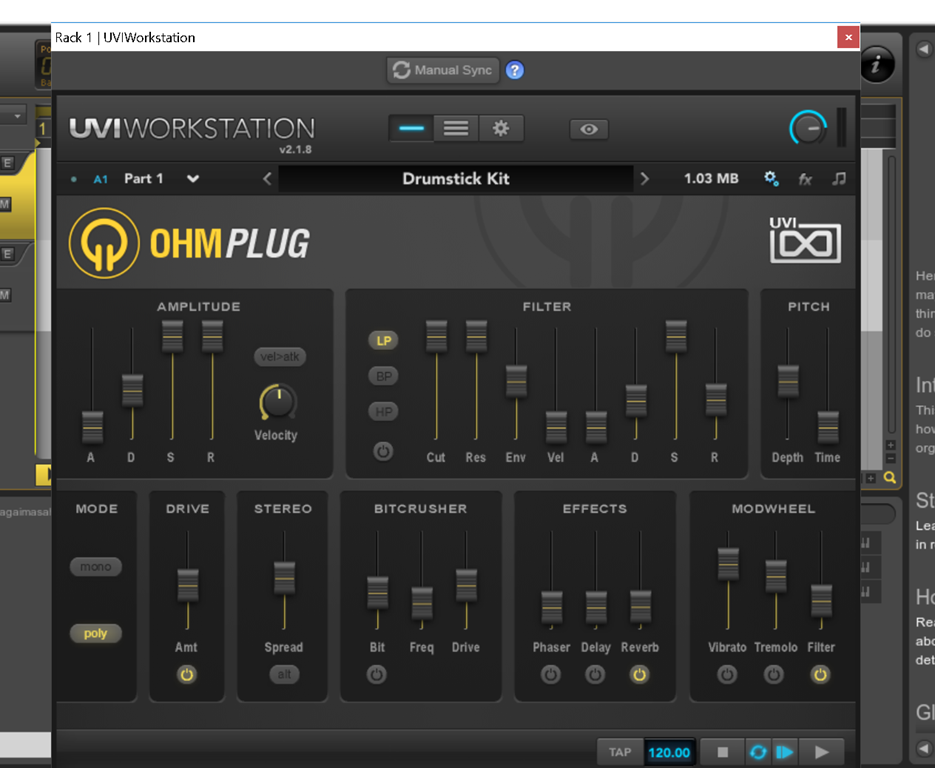This screenshot has width=935, height=768.
Task: Click the filter Res slider handle
Action: coord(476,336)
